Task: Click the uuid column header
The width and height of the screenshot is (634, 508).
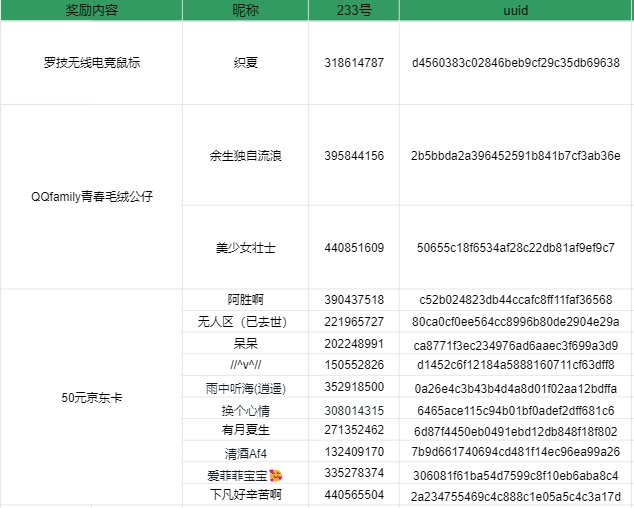Action: (515, 10)
